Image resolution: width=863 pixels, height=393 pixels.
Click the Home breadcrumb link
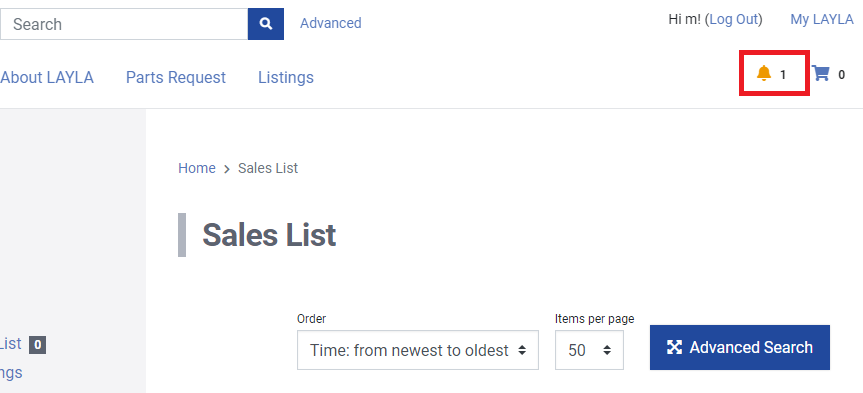pos(196,168)
